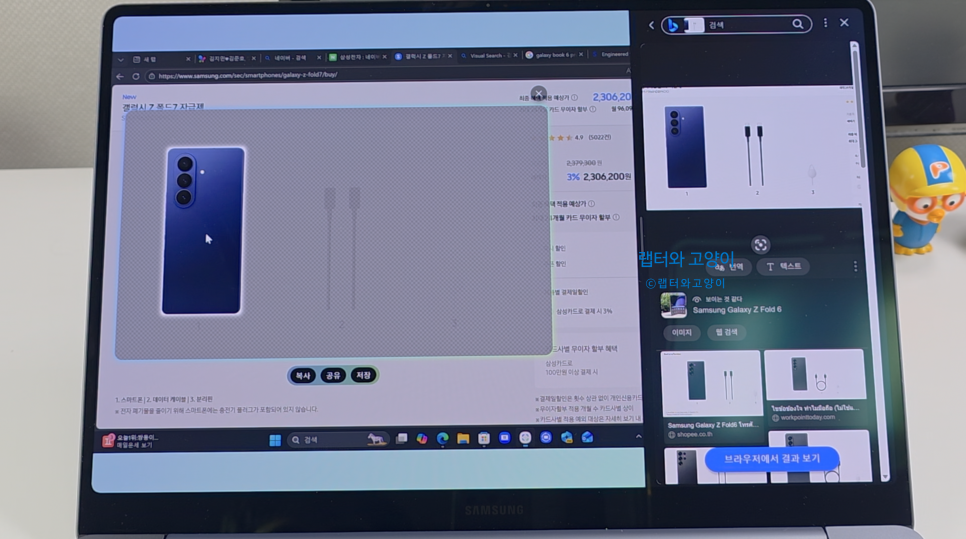This screenshot has height=539, width=966.
Task: Expand the browser tab list chevron
Action: (121, 60)
